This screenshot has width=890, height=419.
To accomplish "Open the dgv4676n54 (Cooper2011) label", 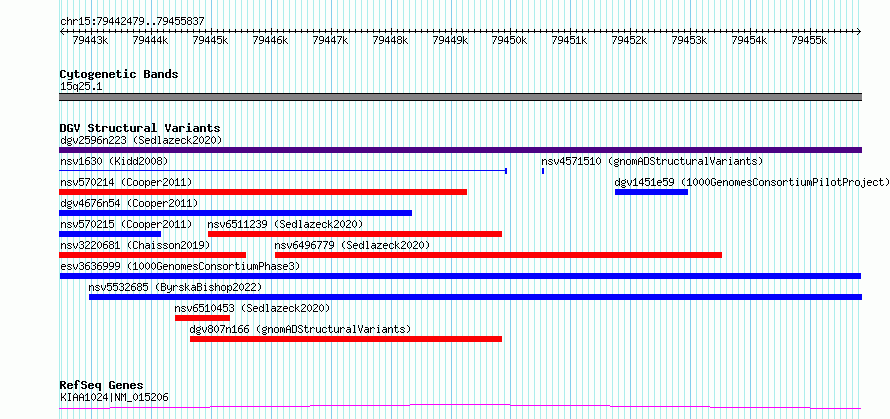I will coord(129,203).
